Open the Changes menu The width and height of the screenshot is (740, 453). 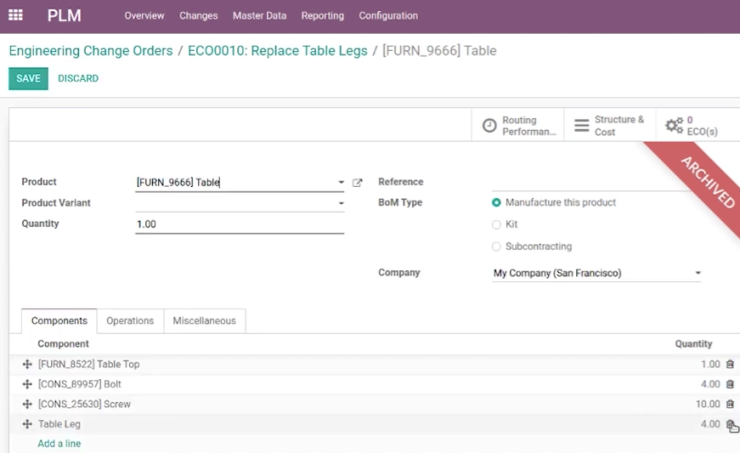tap(198, 16)
